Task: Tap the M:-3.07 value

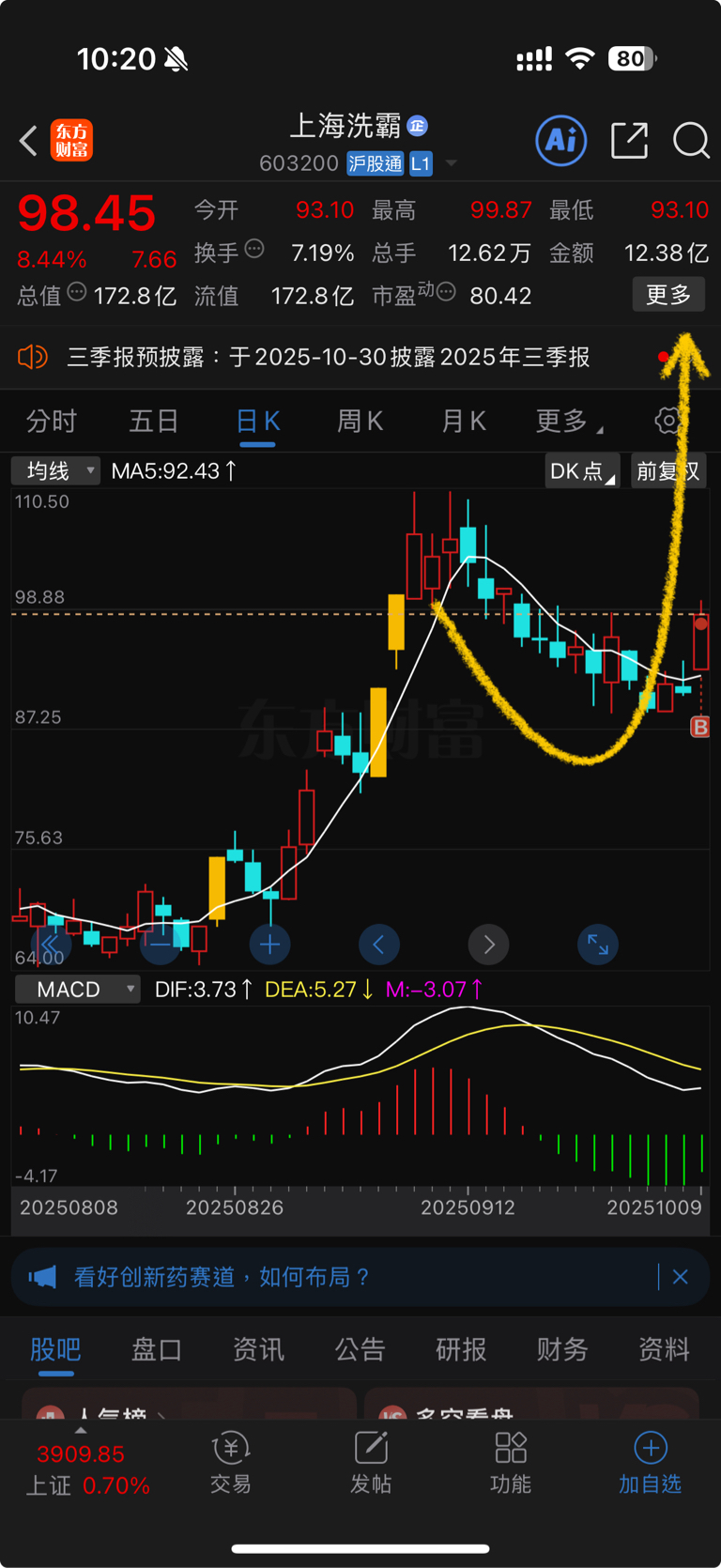Action: (435, 990)
